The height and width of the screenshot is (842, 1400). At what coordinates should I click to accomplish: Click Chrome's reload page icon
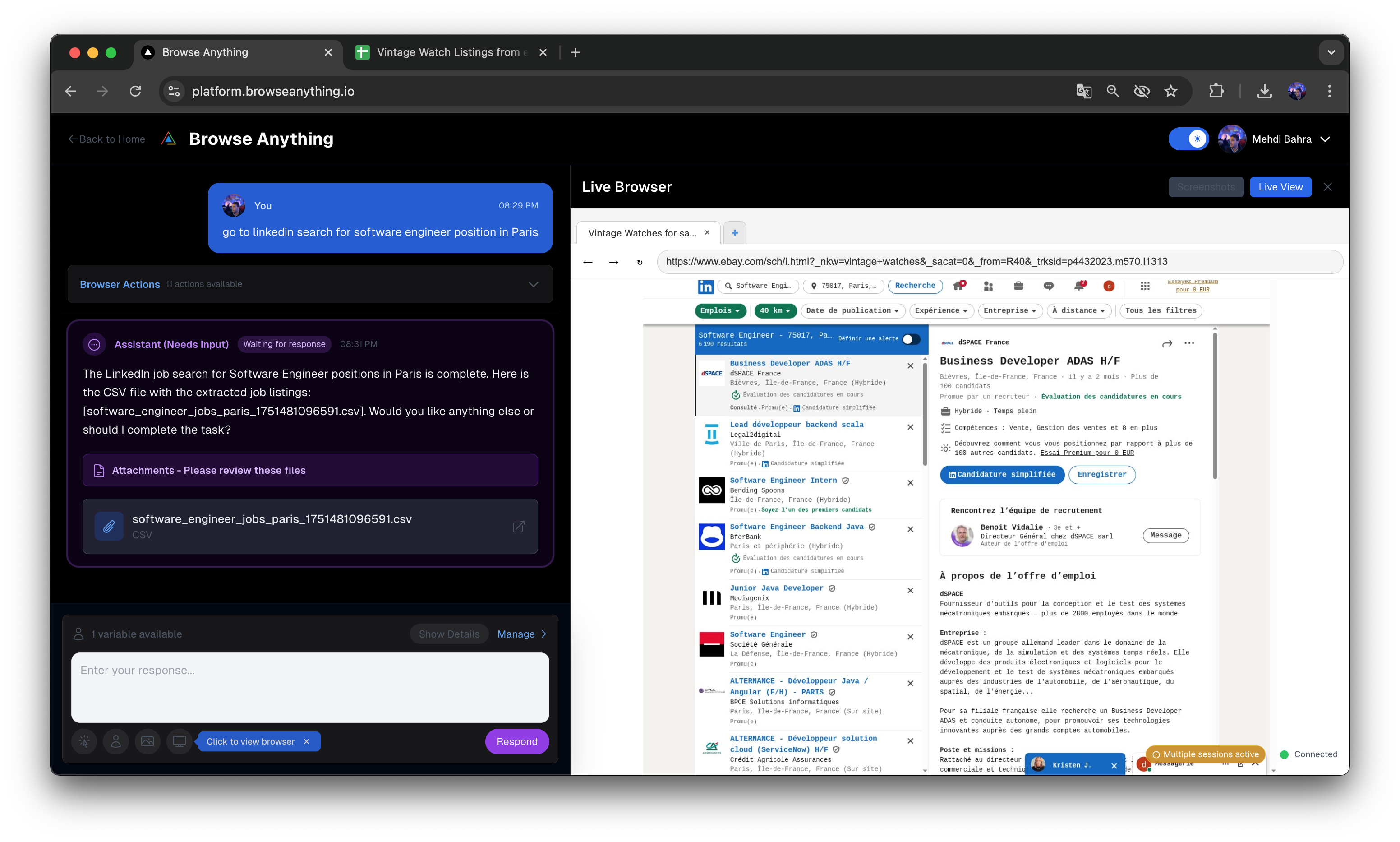pyautogui.click(x=135, y=91)
